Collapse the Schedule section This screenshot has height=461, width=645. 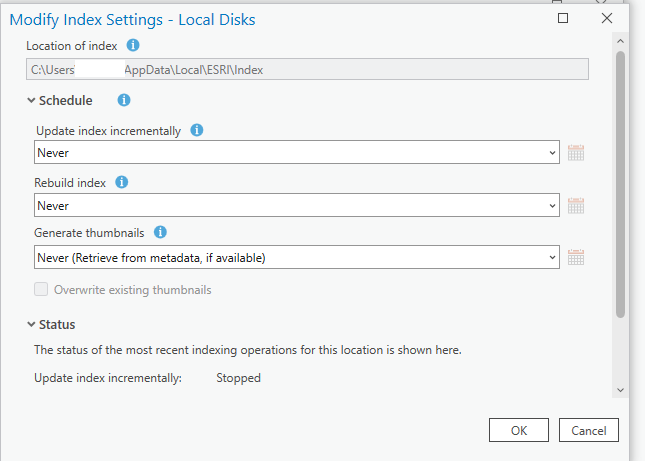tap(31, 100)
